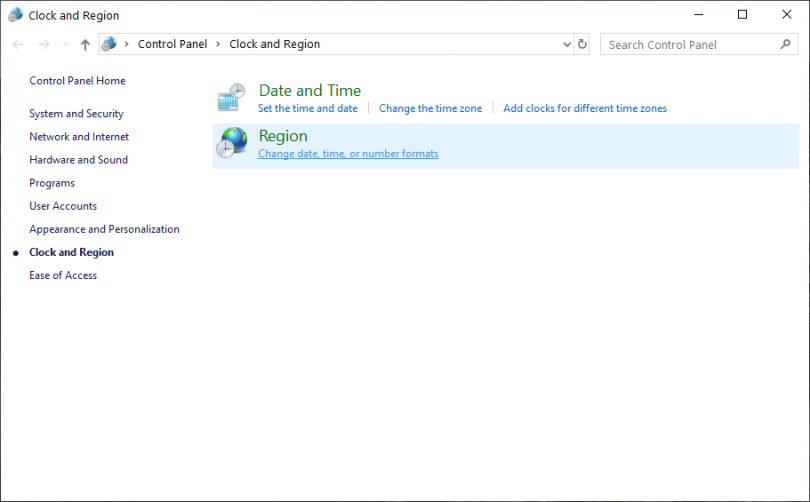Open the Date and Time calendar clock icon
810x502 pixels.
tap(231, 97)
